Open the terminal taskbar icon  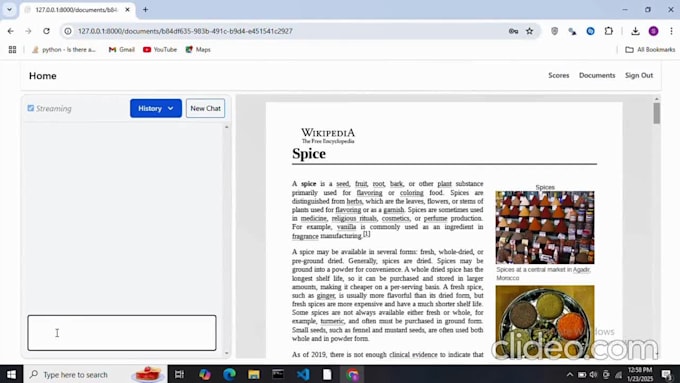278,374
